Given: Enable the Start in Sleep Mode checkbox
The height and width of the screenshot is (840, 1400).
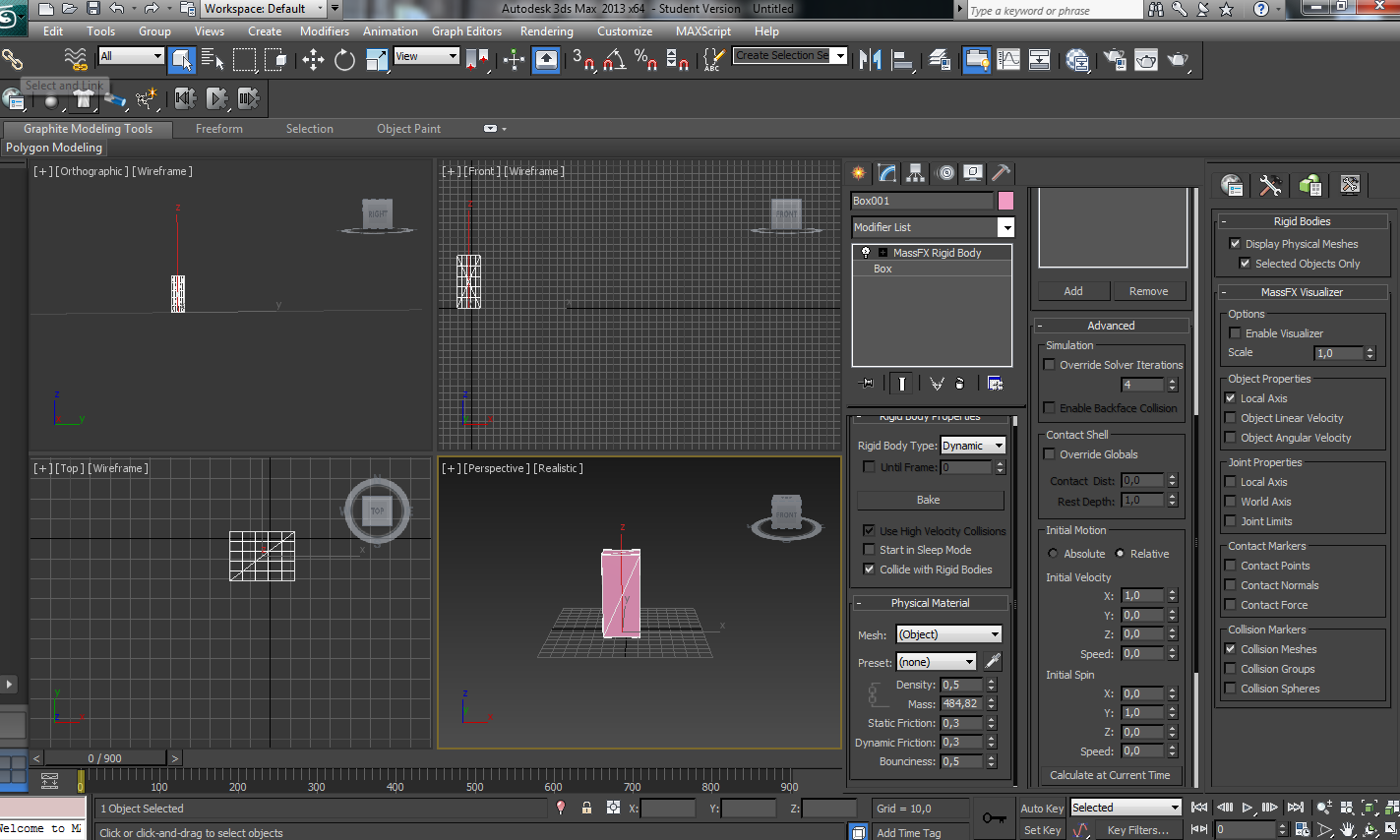Looking at the screenshot, I should click(869, 550).
